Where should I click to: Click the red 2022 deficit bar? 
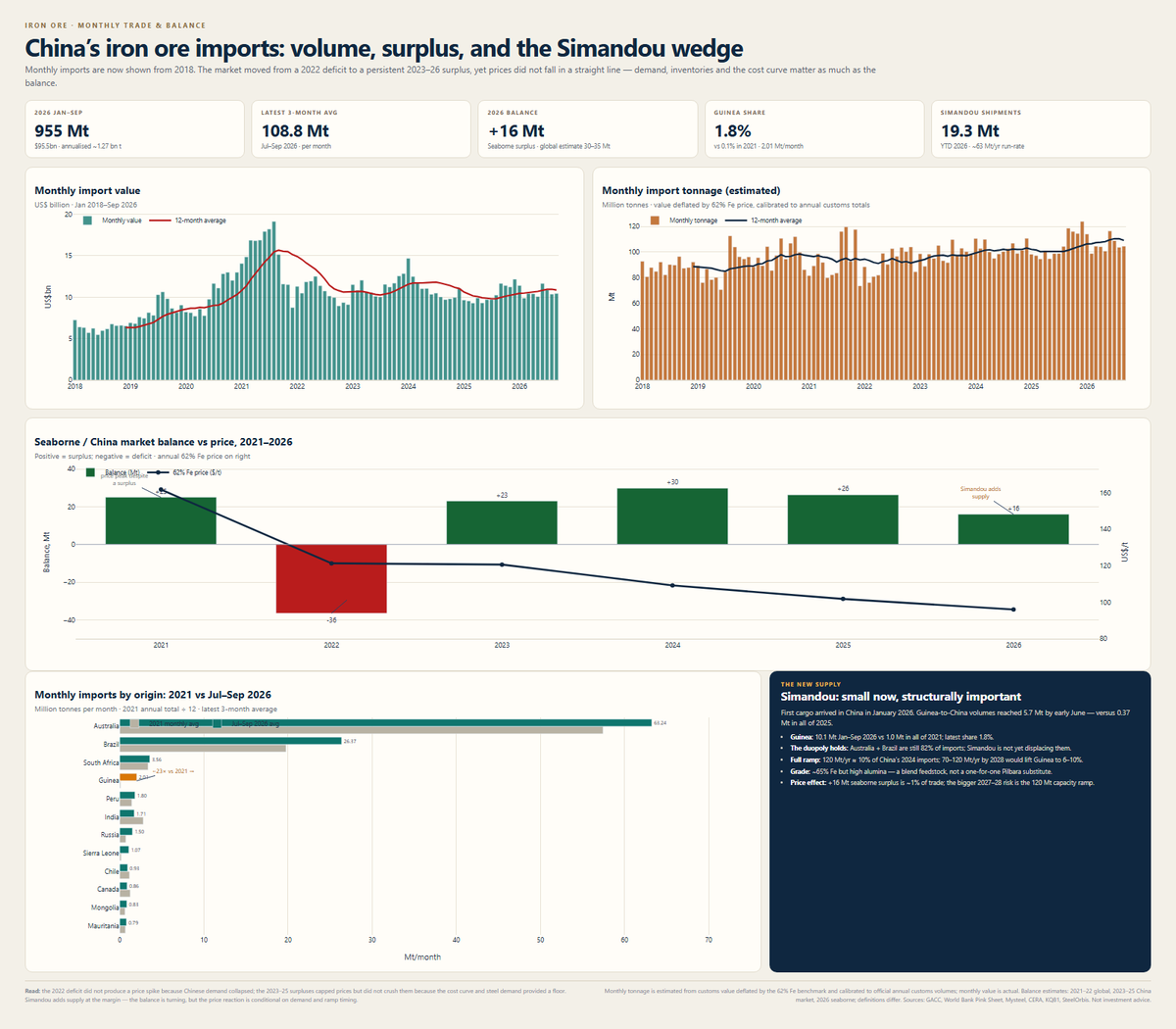pyautogui.click(x=331, y=578)
